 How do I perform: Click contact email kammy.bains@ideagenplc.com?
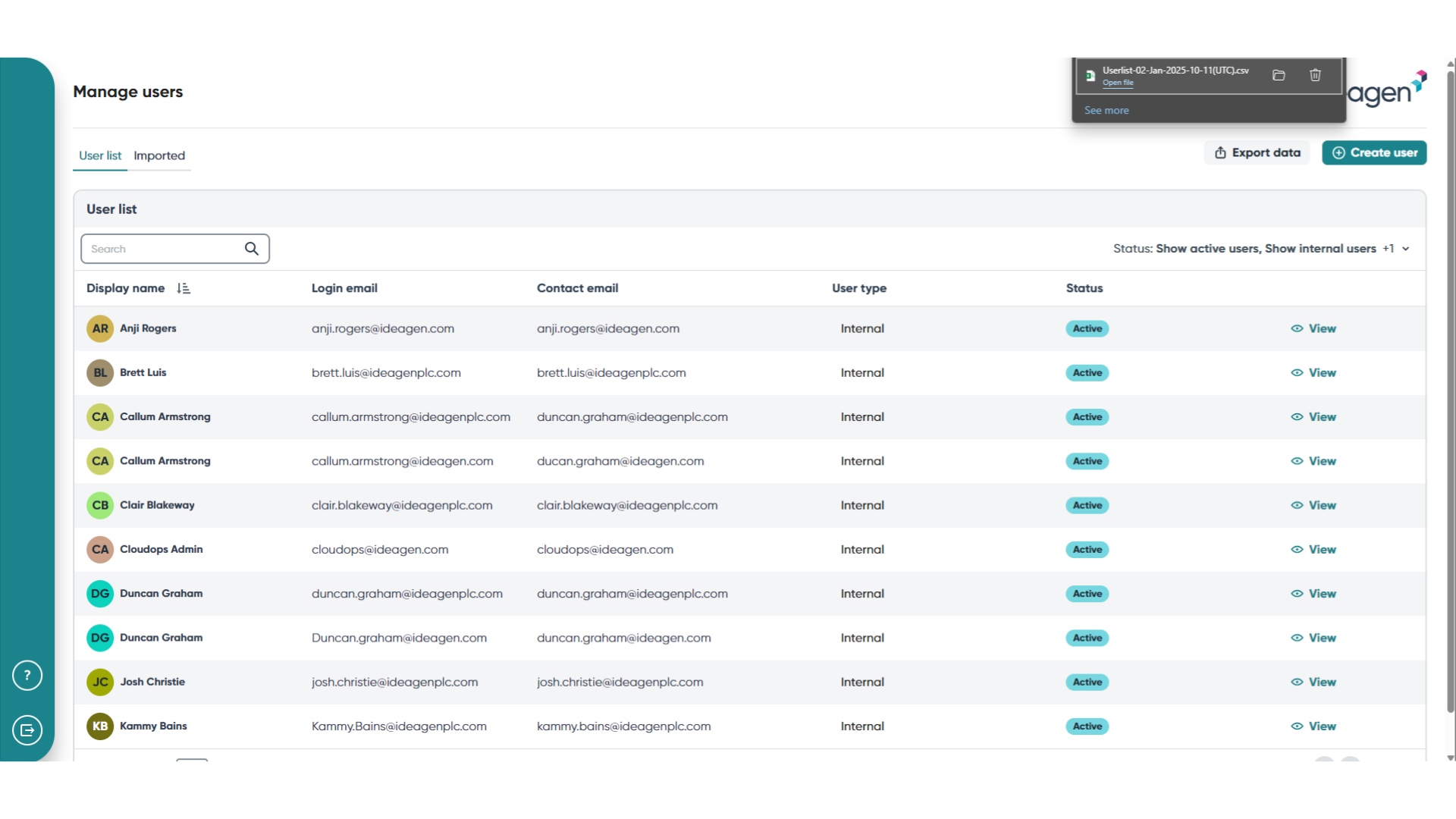pyautogui.click(x=624, y=726)
